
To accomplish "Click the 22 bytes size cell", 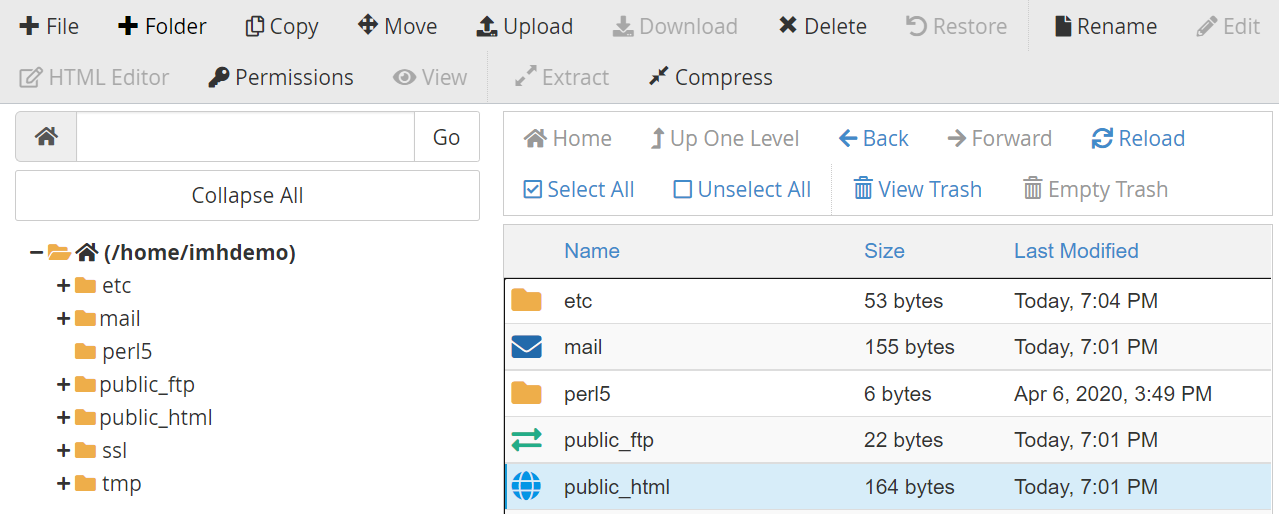I will click(x=903, y=440).
